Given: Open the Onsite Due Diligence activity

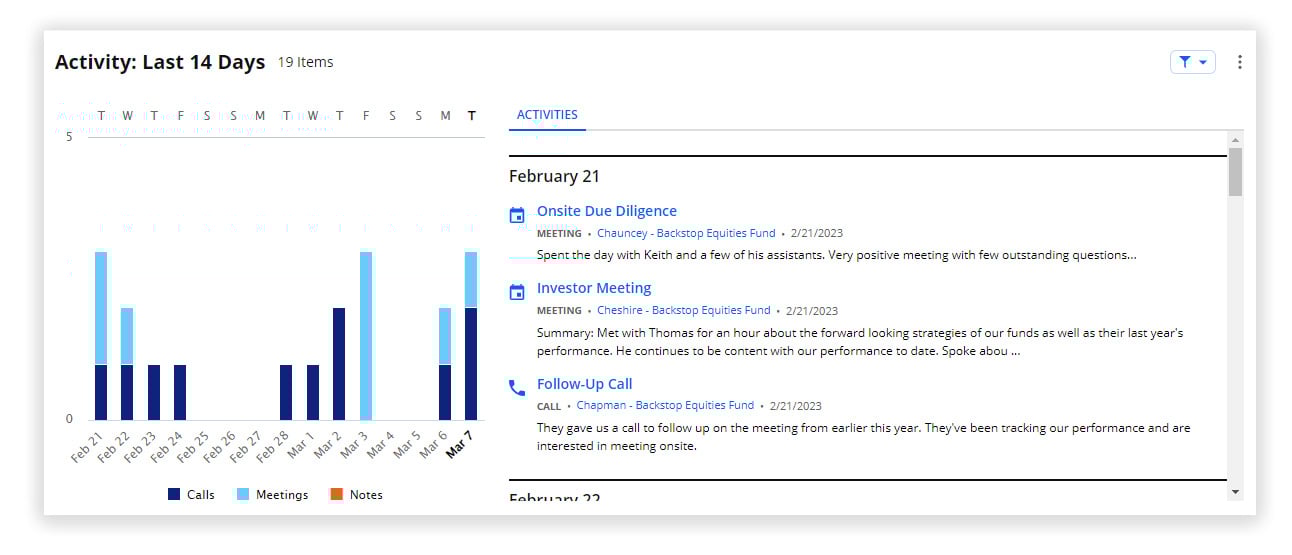Looking at the screenshot, I should pyautogui.click(x=606, y=211).
